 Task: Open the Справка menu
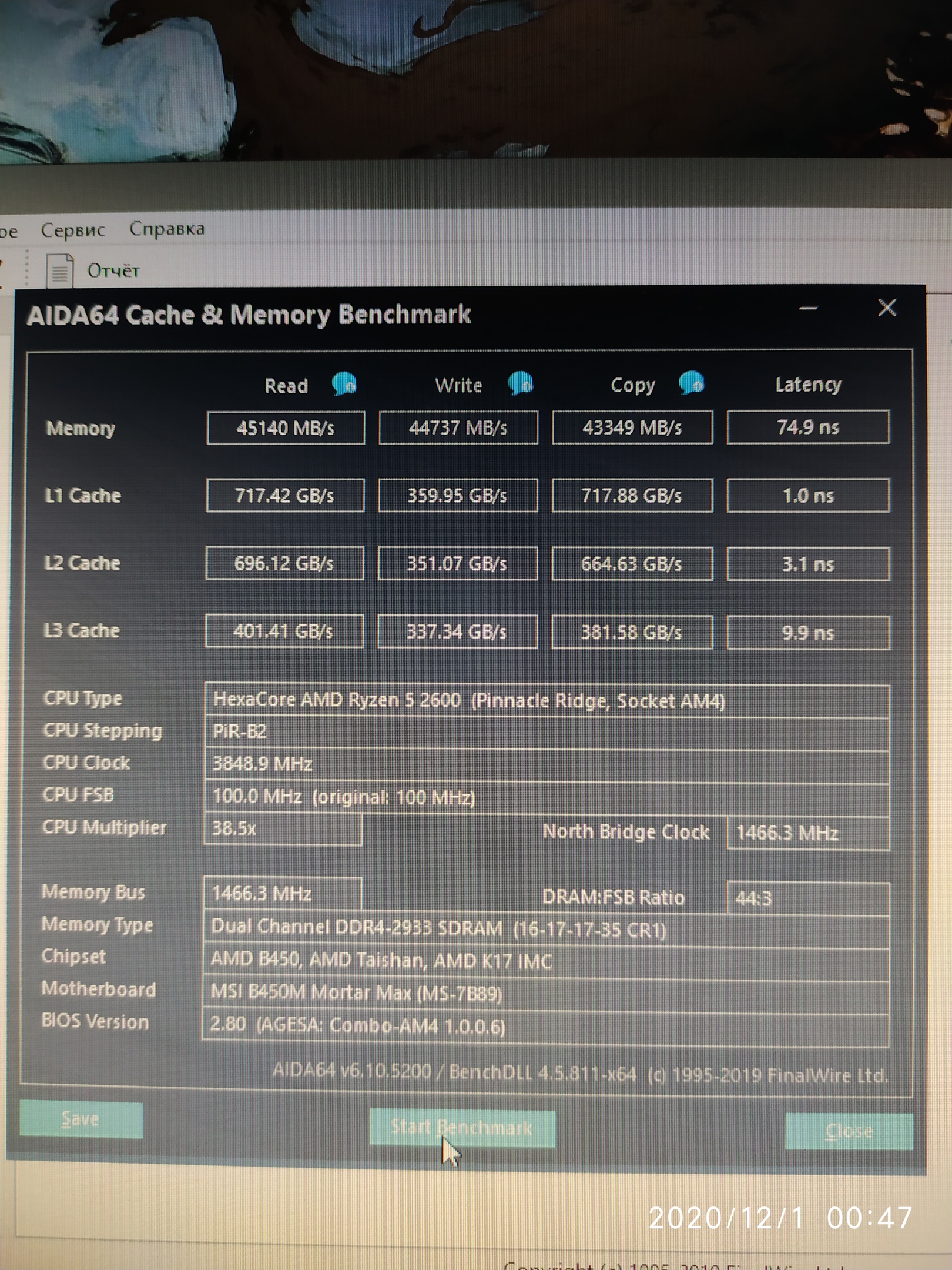(x=167, y=229)
